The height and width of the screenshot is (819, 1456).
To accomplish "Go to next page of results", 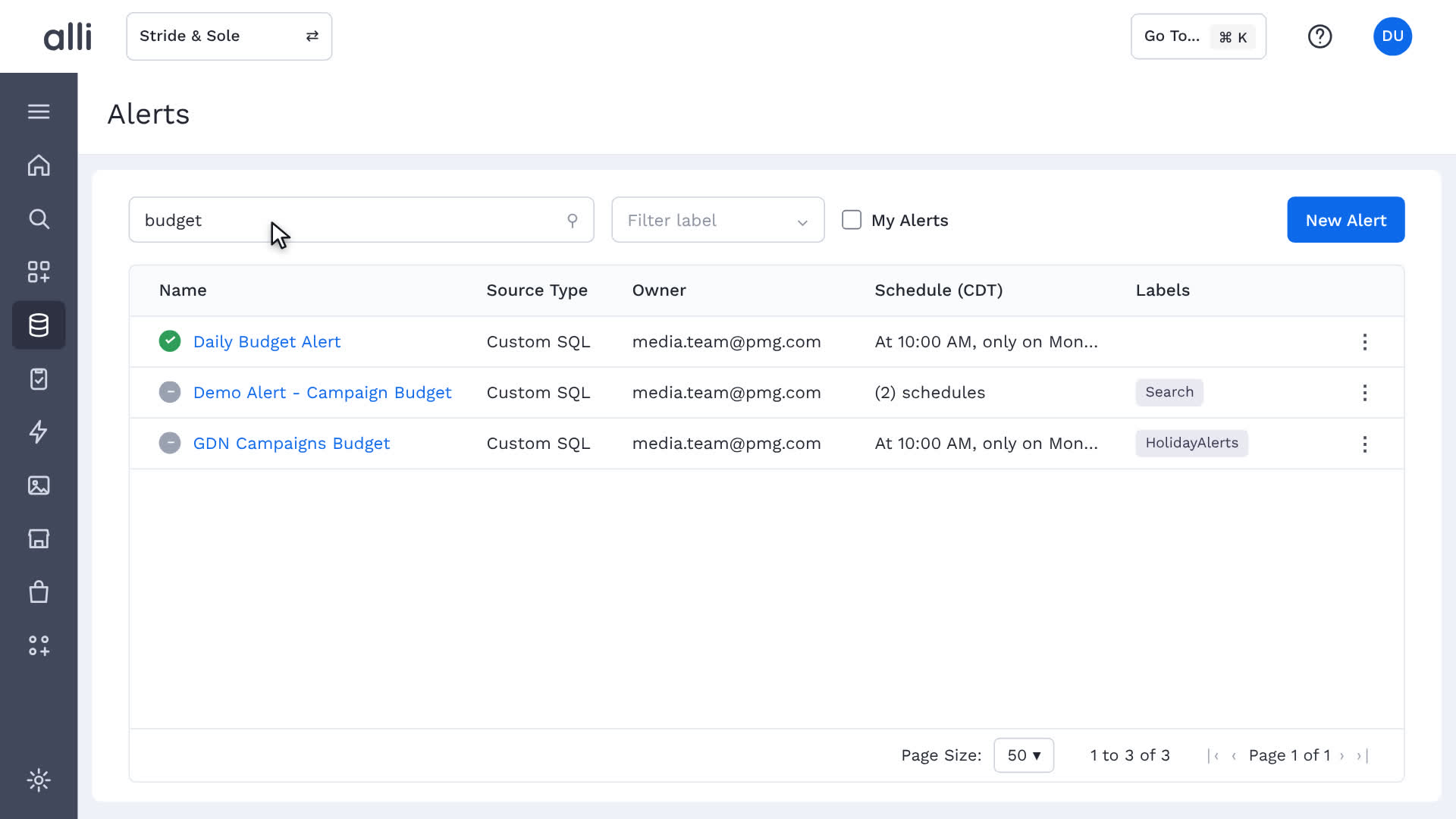I will coord(1342,756).
